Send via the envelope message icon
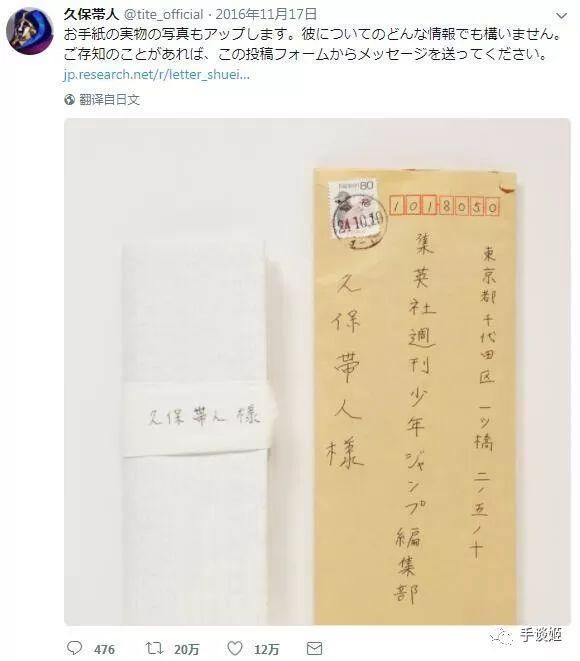The height and width of the screenshot is (661, 580). click(x=314, y=648)
